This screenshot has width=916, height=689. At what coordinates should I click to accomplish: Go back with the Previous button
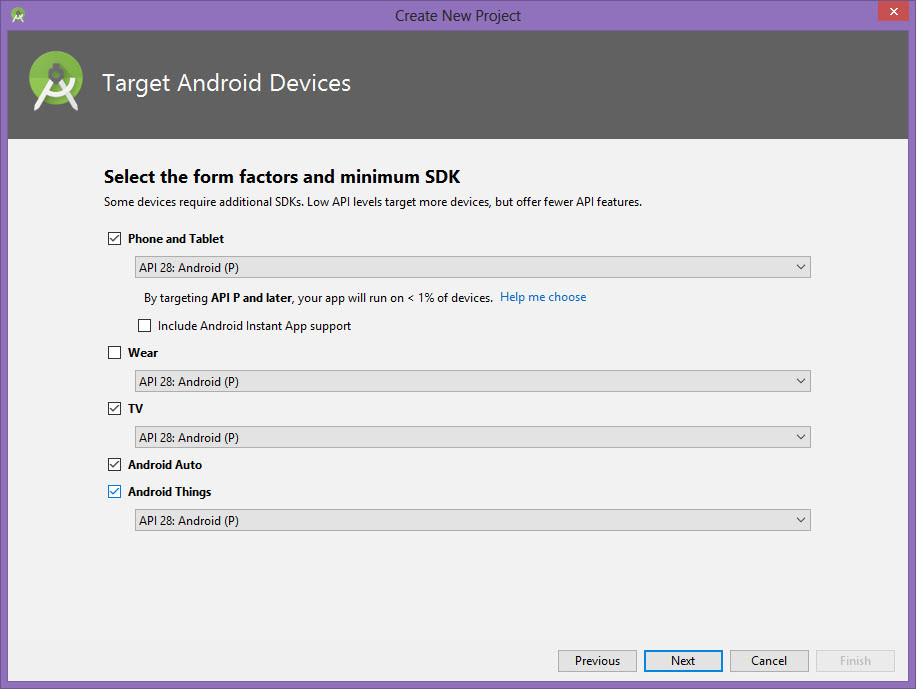pos(597,661)
